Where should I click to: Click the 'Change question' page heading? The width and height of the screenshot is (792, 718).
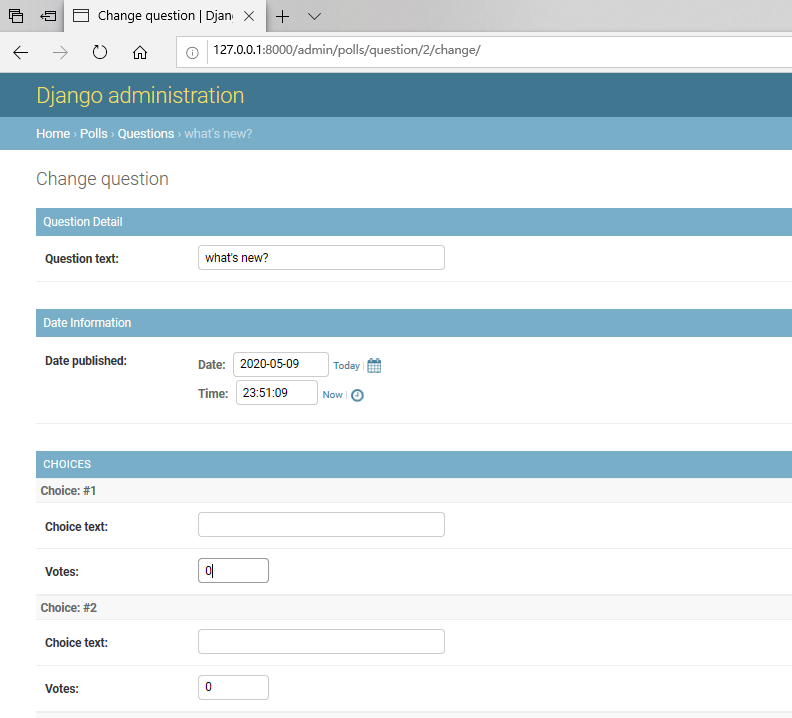(103, 179)
